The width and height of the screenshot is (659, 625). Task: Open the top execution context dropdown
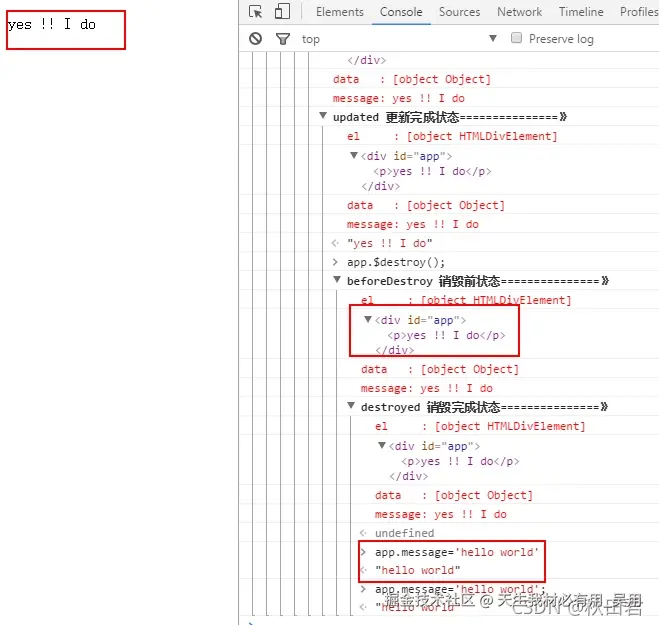click(x=399, y=39)
